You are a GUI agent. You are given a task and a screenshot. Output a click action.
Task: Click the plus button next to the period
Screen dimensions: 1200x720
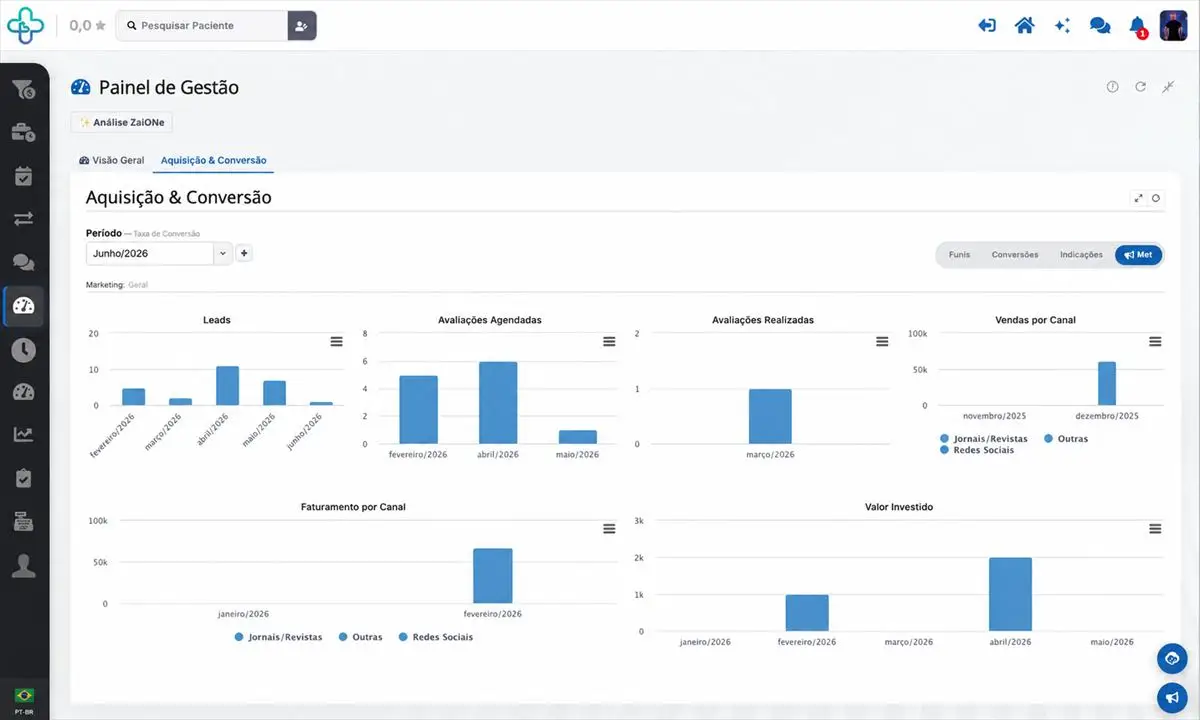click(x=244, y=253)
